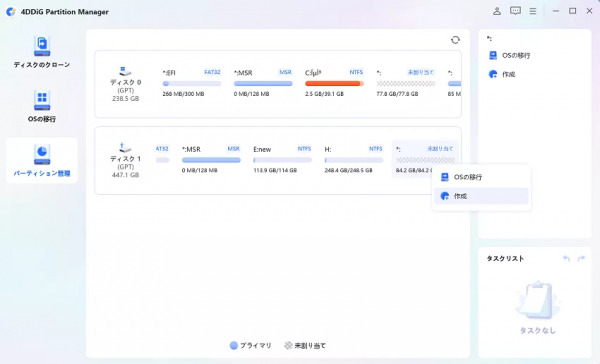Click the タスクなし empty clipboard image

point(538,300)
